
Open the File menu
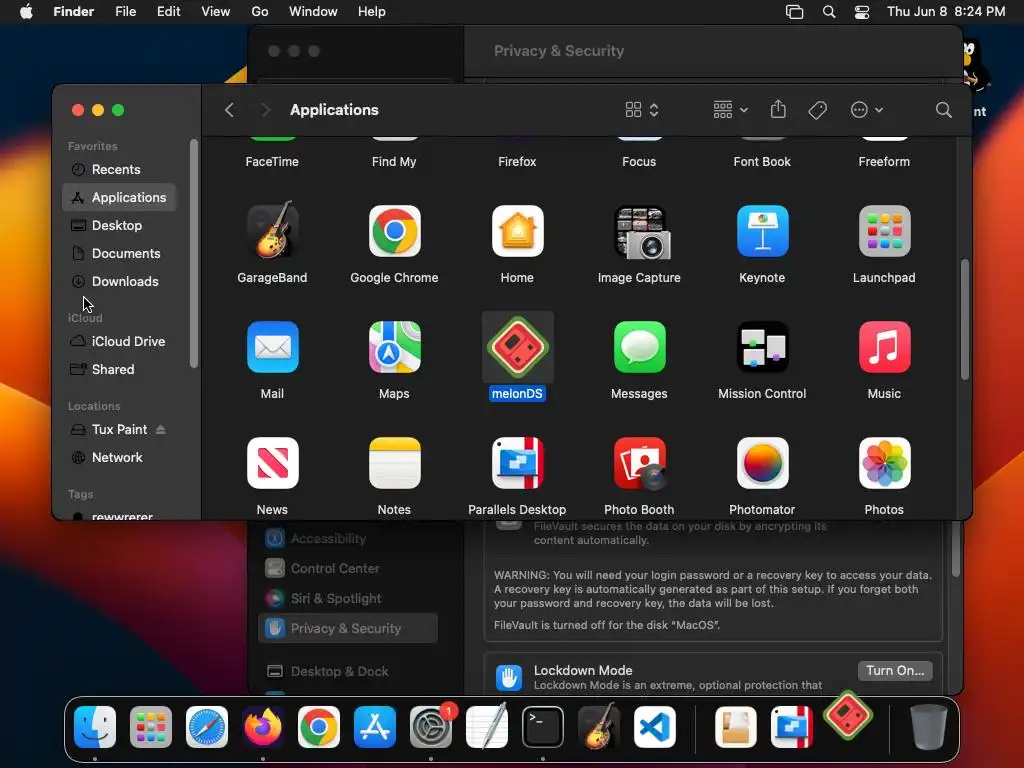[125, 12]
